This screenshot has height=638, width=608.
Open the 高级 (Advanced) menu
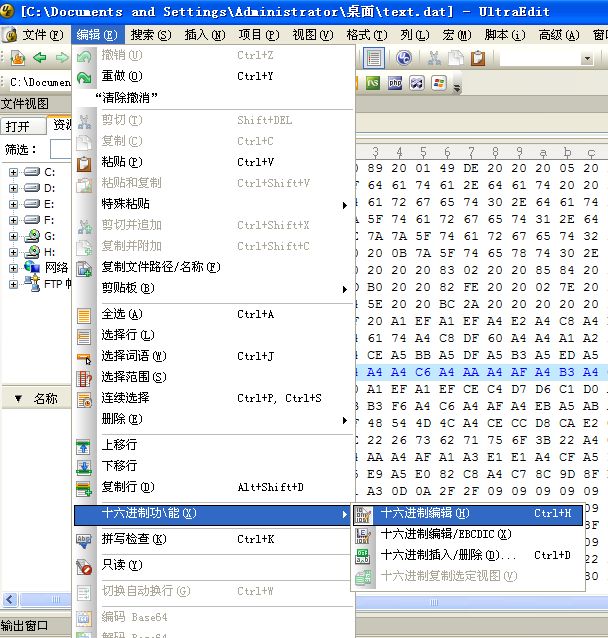pos(559,35)
